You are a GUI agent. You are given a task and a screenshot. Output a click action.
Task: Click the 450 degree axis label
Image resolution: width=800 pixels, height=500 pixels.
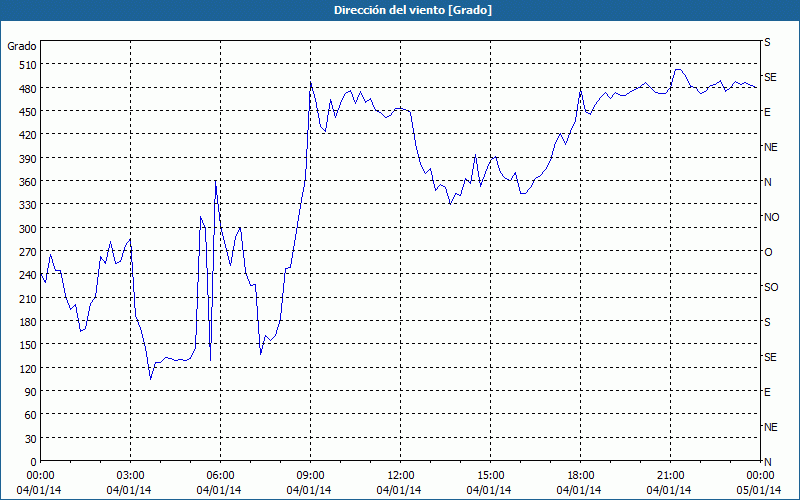tap(28, 112)
